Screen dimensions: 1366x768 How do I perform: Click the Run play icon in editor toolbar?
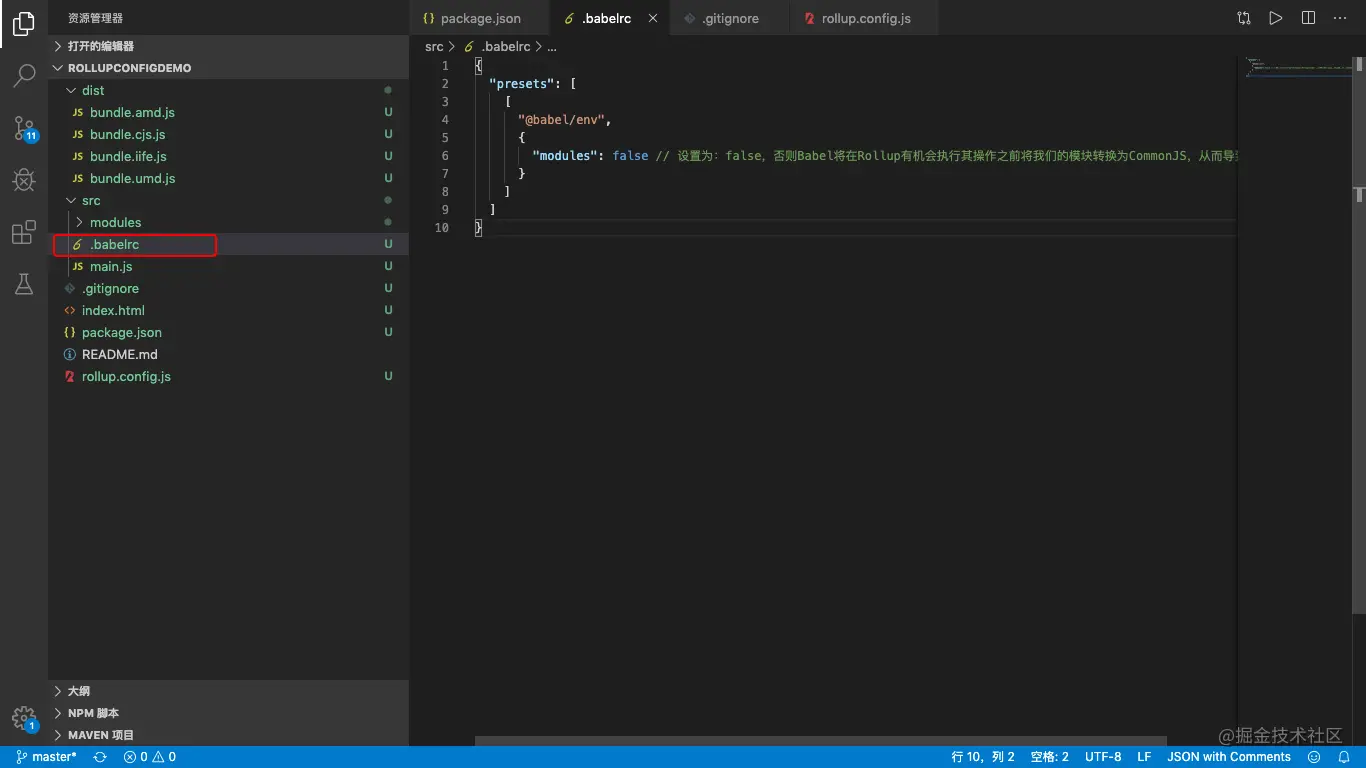[x=1275, y=18]
